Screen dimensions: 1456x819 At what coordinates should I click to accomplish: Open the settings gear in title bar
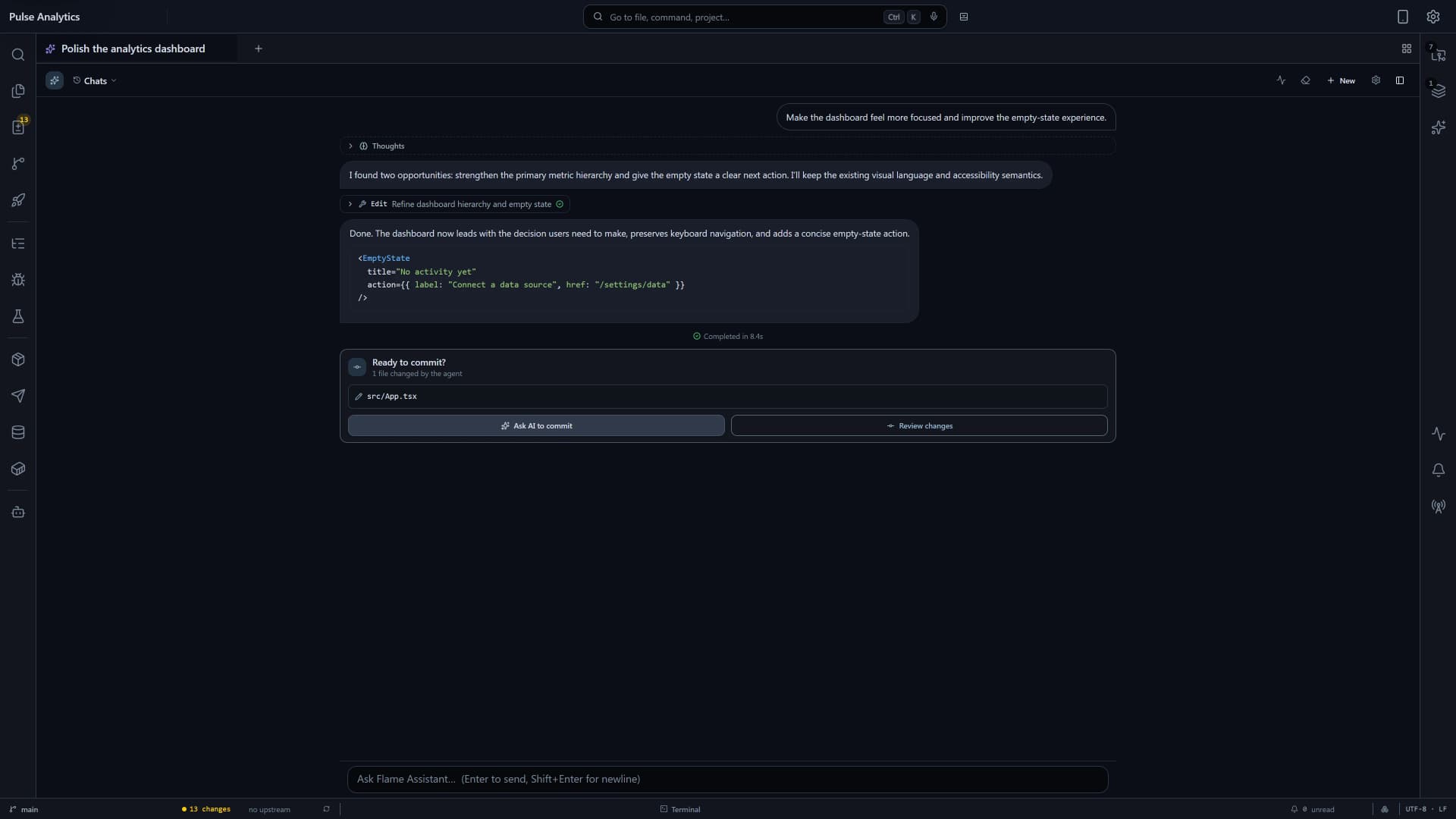coord(1433,17)
